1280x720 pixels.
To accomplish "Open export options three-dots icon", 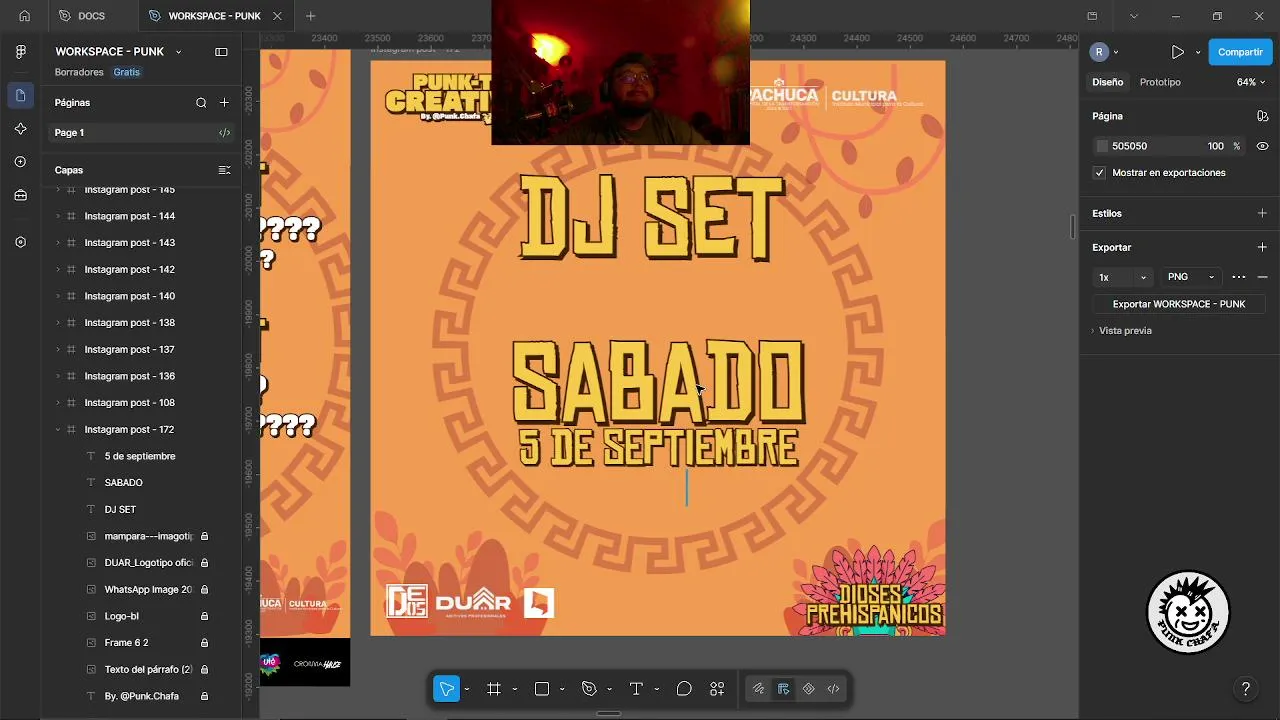I will pyautogui.click(x=1239, y=277).
